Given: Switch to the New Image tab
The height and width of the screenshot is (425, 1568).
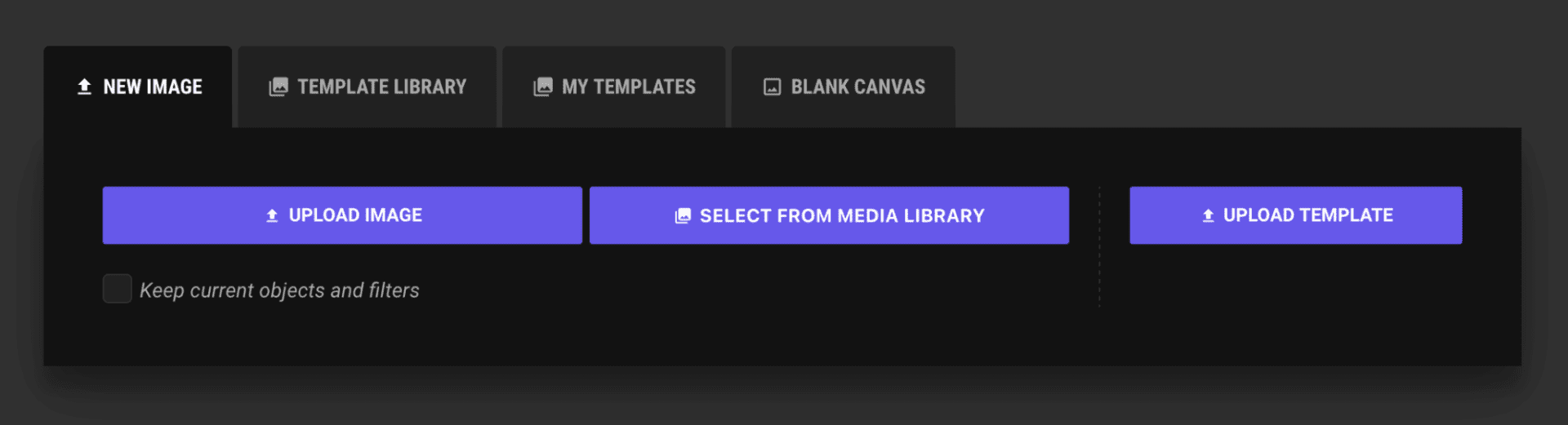Looking at the screenshot, I should coord(138,86).
